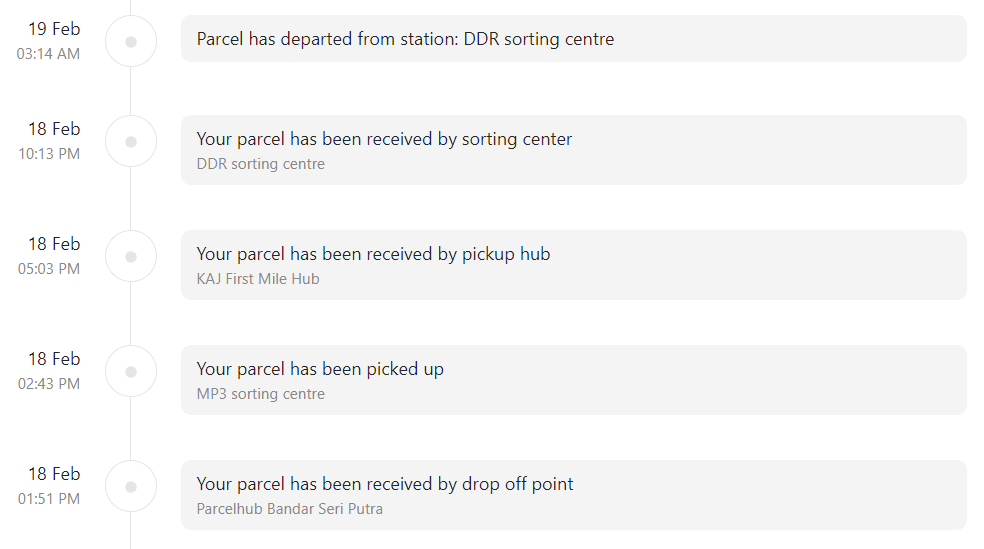Click the '01:51 PM' timestamp

[49, 499]
